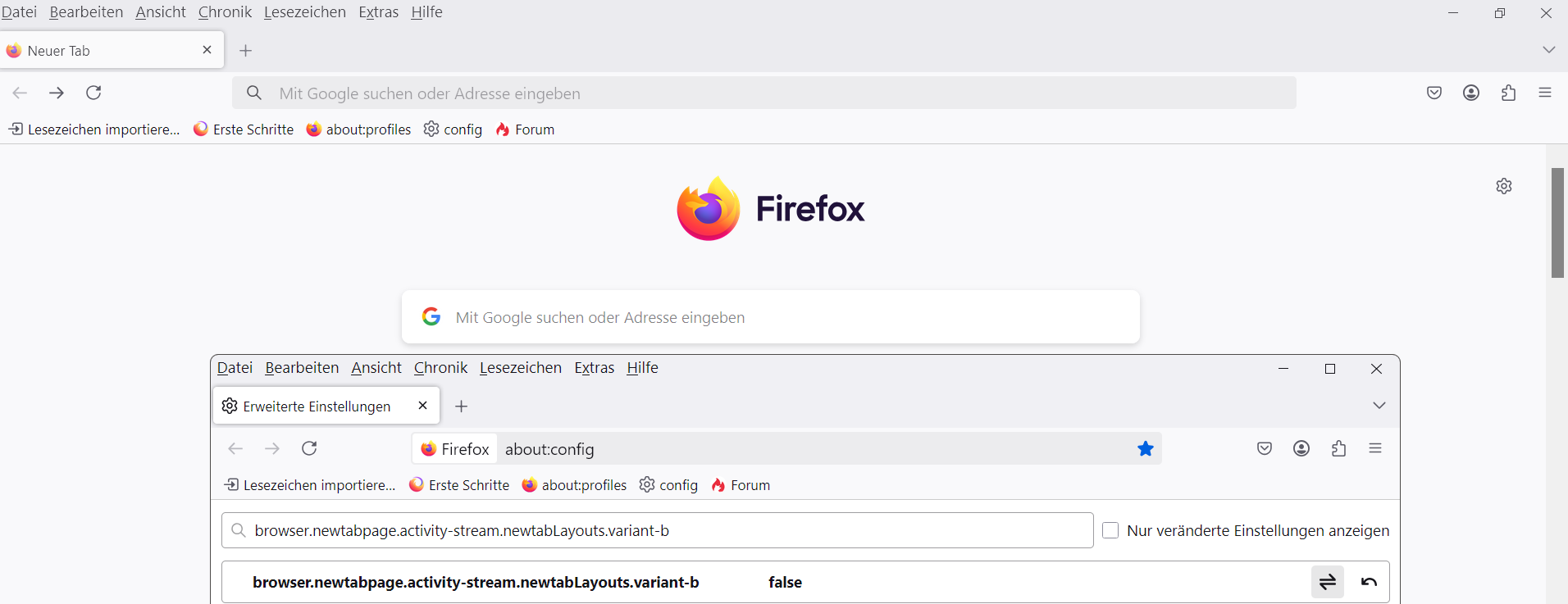Select the Erweiterte Einstellungen tab

tap(317, 406)
